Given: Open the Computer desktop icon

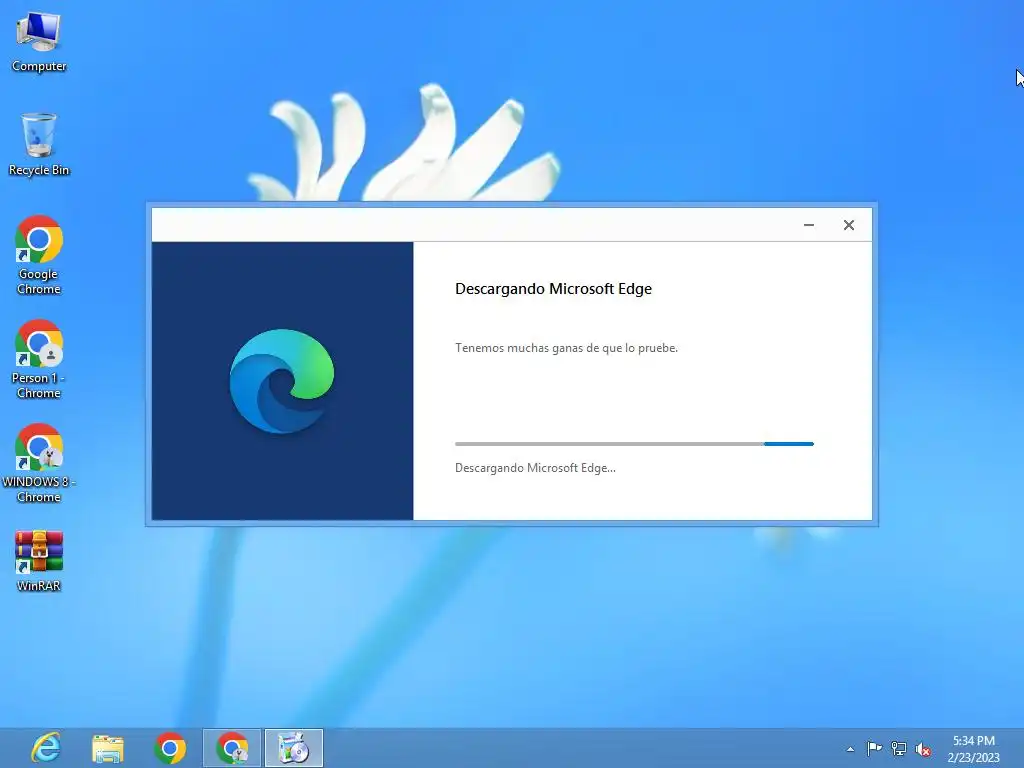Looking at the screenshot, I should (39, 42).
